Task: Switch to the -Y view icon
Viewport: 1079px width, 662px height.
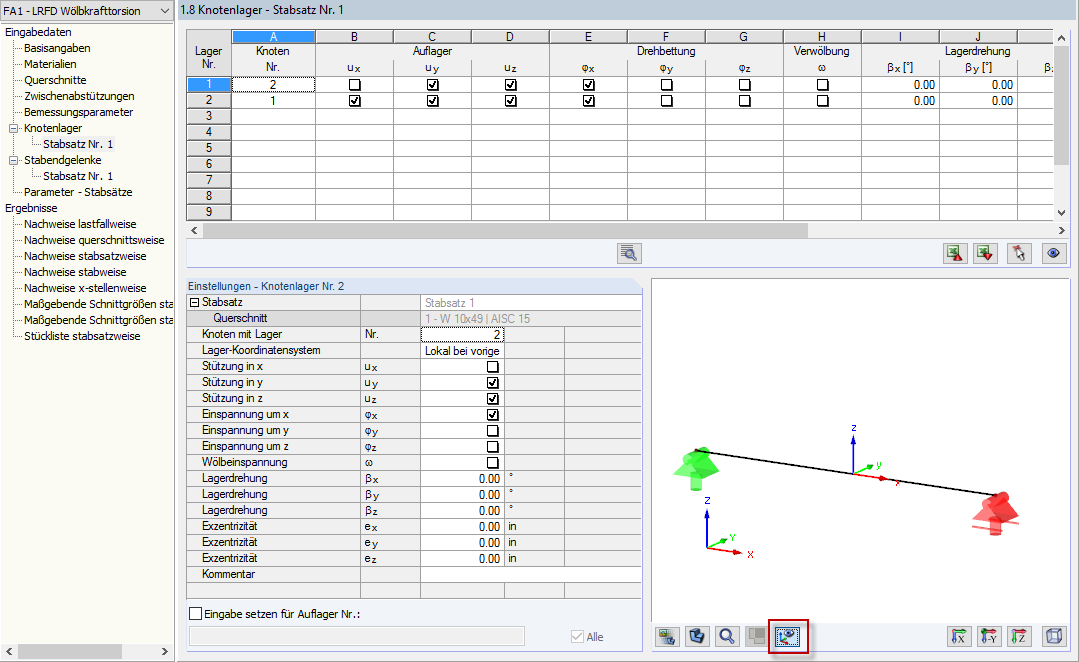Action: 990,636
